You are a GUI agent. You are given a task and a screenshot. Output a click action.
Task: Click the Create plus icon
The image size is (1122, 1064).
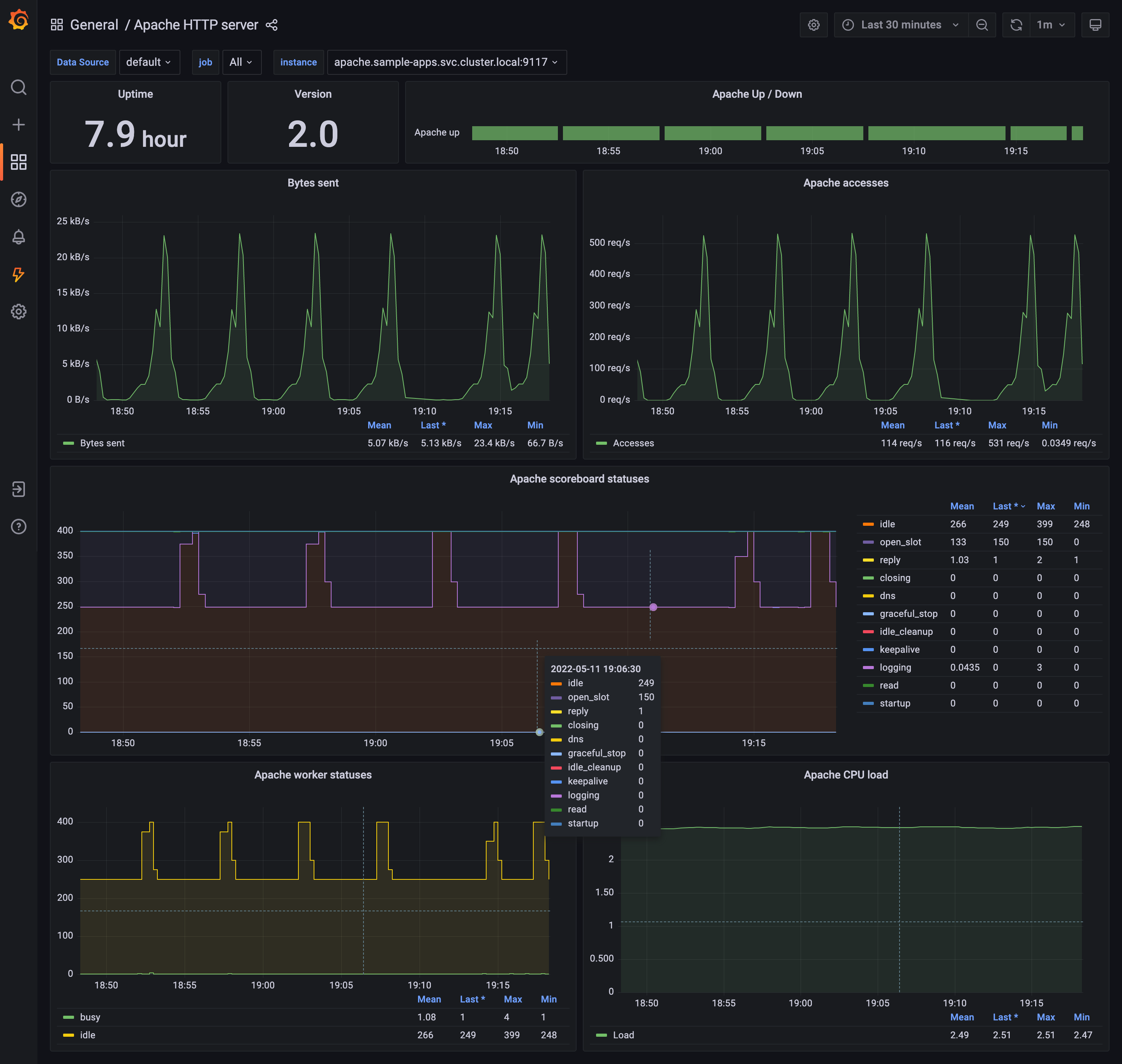coord(19,125)
